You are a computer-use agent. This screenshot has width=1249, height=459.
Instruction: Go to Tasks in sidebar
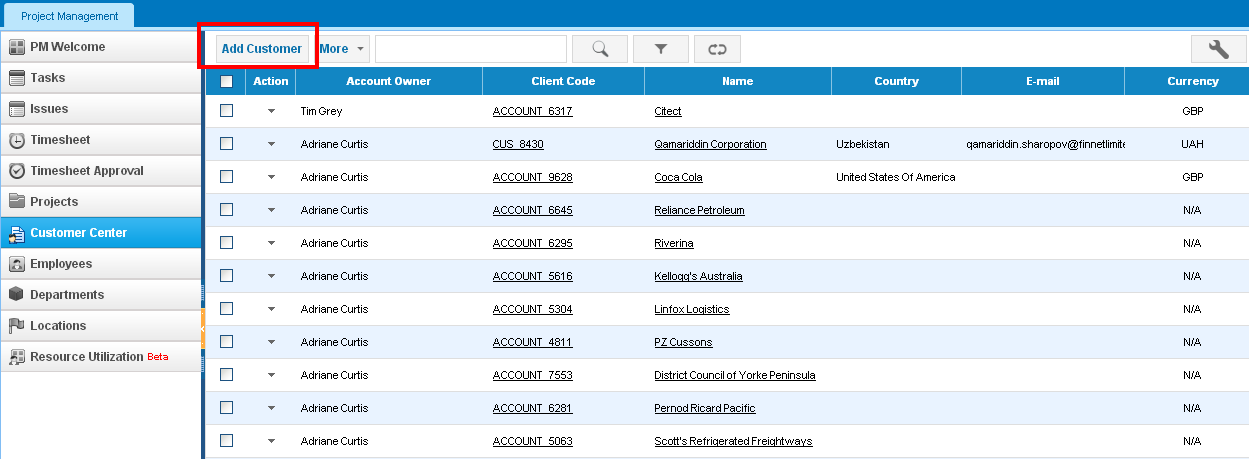[x=101, y=78]
